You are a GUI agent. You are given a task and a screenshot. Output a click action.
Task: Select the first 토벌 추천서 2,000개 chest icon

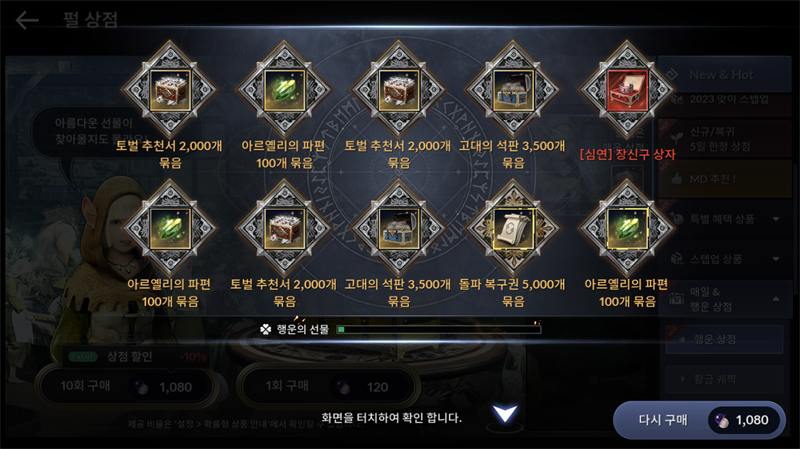coord(170,90)
